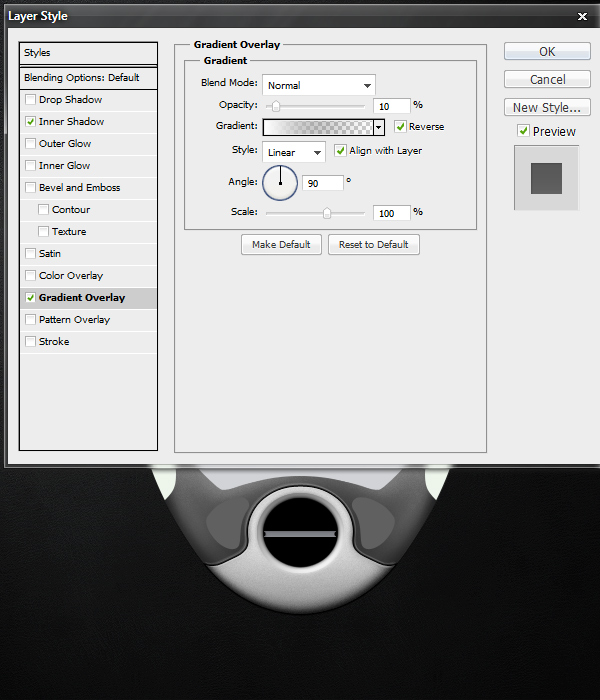600x700 pixels.
Task: Click the Scale slider handle
Action: click(327, 213)
